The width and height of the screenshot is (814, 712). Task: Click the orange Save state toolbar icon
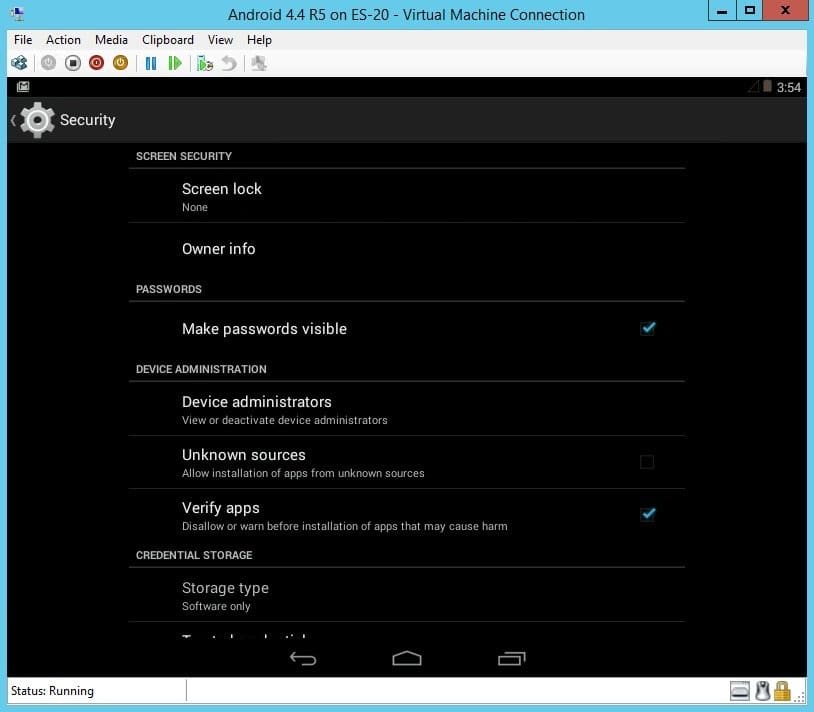coord(120,63)
